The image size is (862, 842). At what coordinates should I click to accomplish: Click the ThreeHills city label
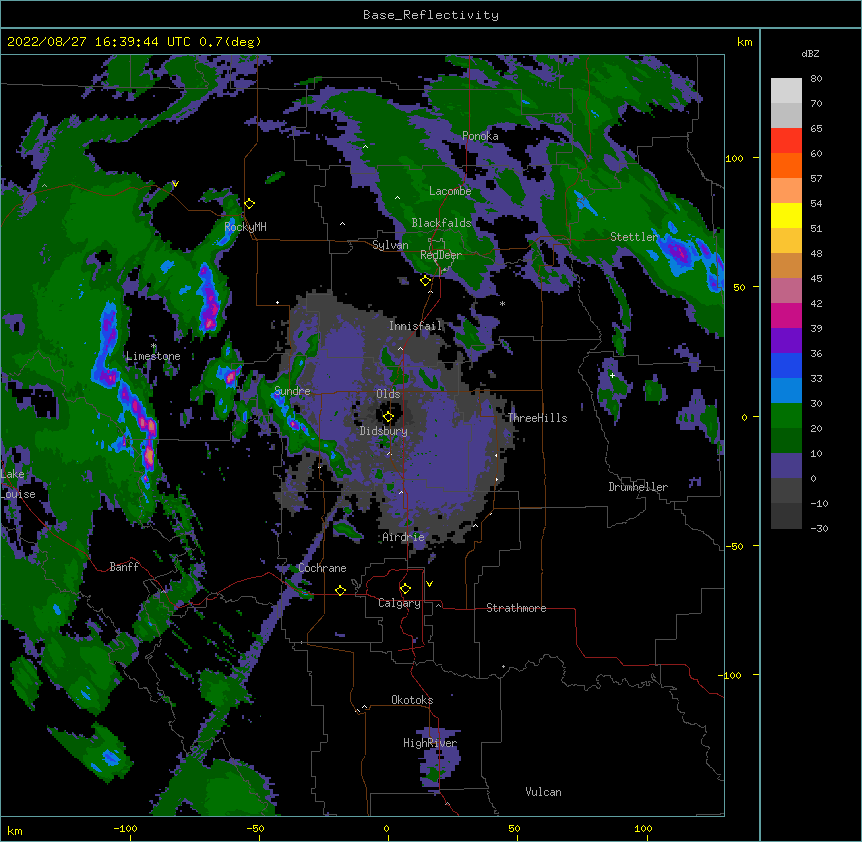(537, 418)
